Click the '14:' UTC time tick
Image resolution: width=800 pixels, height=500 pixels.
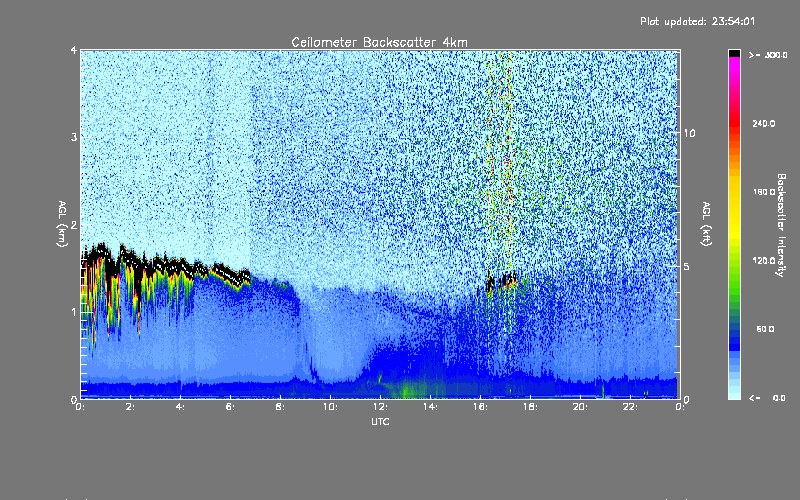(431, 407)
